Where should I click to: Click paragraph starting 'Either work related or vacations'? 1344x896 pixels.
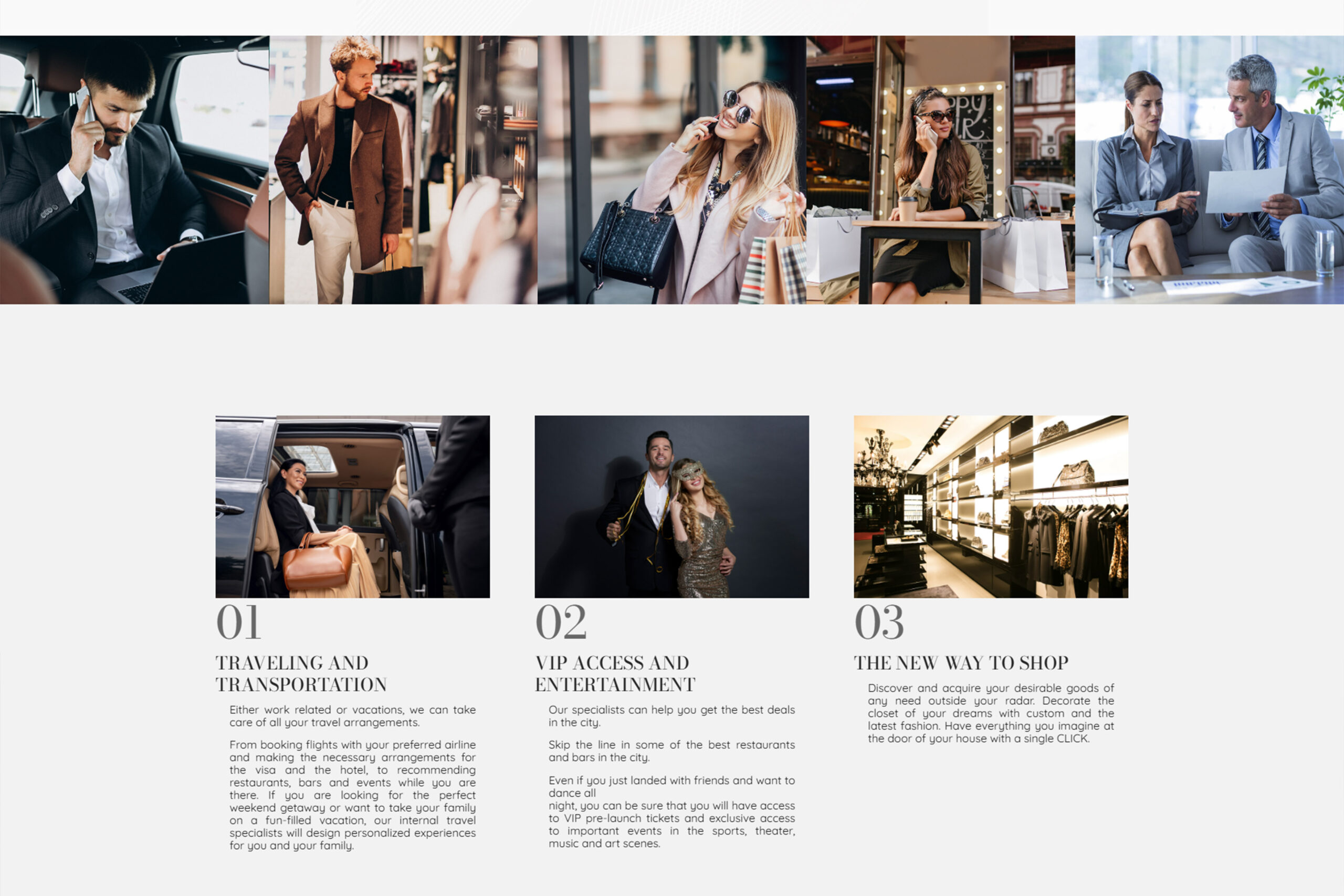point(353,716)
